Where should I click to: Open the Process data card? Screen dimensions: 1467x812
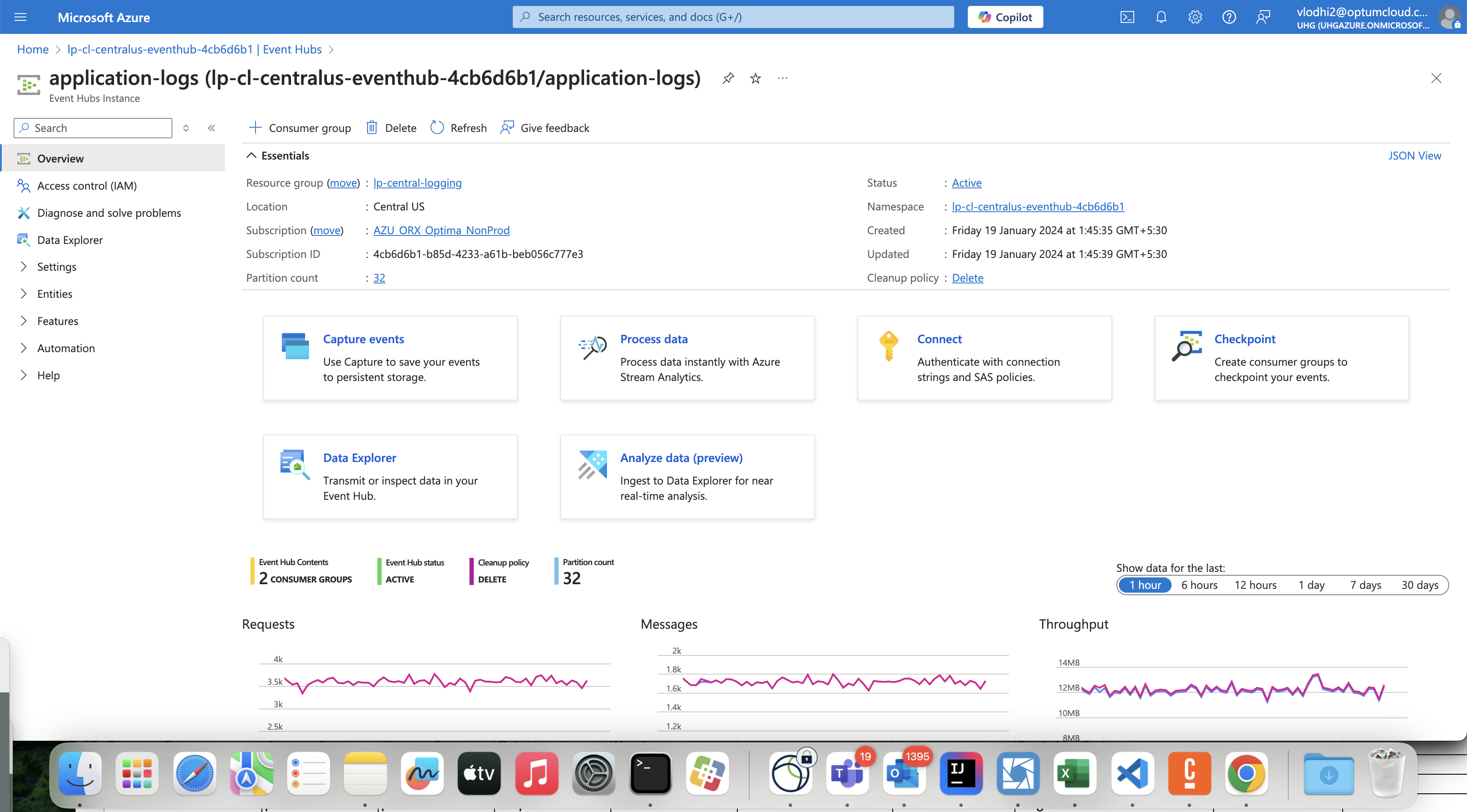[687, 358]
